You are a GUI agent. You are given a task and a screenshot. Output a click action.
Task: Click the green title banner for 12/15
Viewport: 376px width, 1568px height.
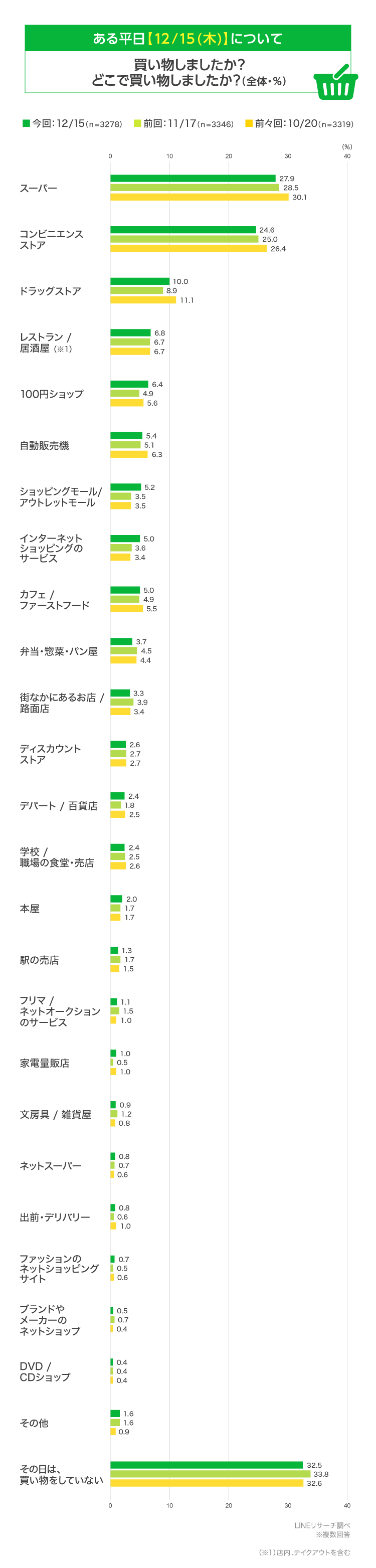coord(187,38)
